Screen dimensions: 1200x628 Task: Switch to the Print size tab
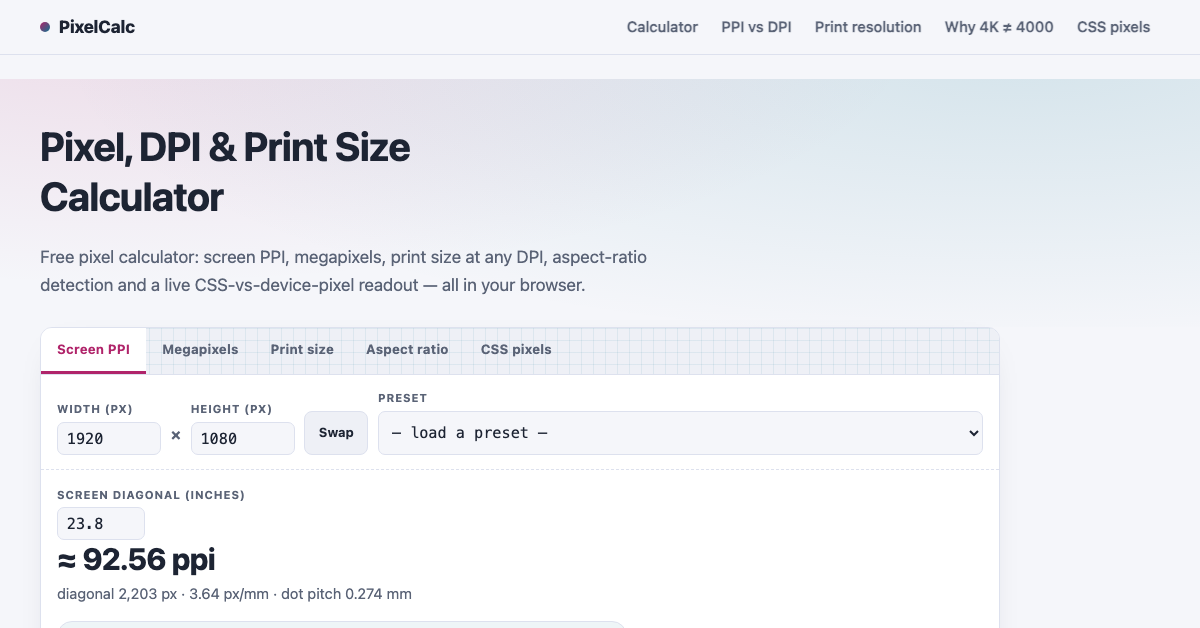(302, 350)
